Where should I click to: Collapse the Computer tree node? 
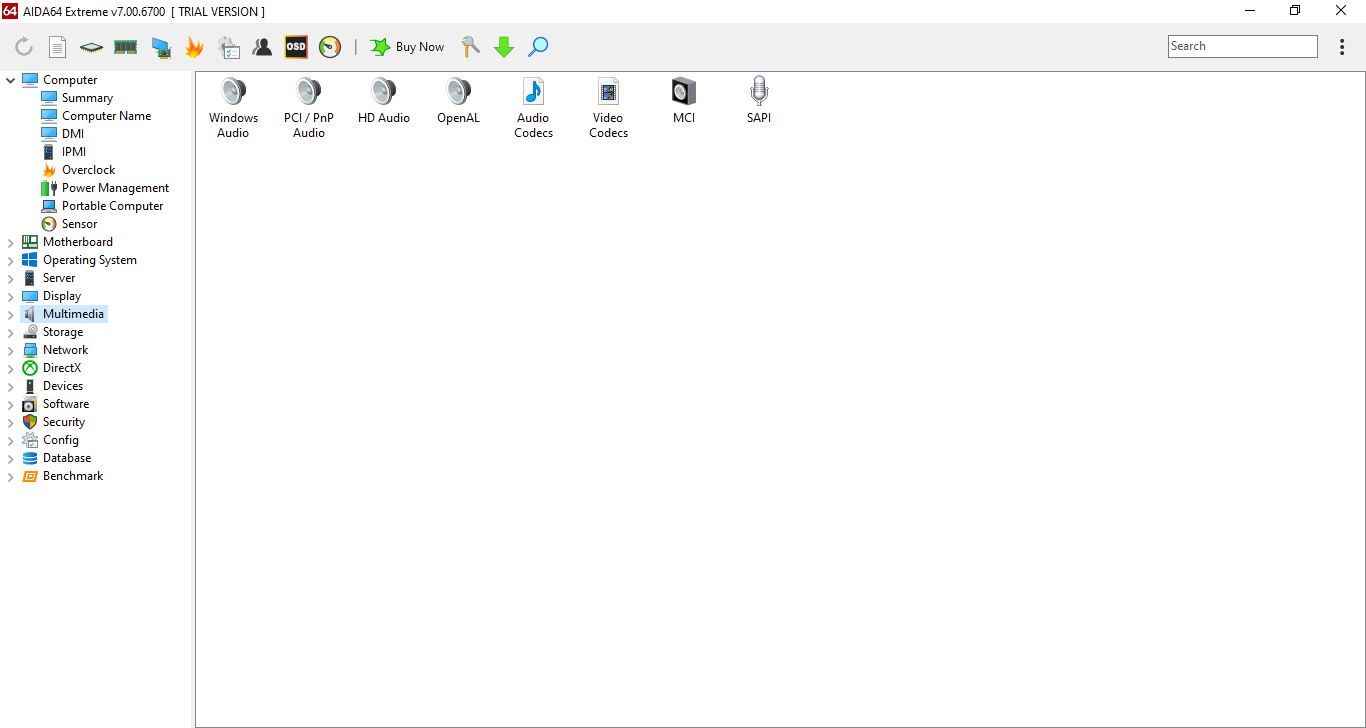11,80
